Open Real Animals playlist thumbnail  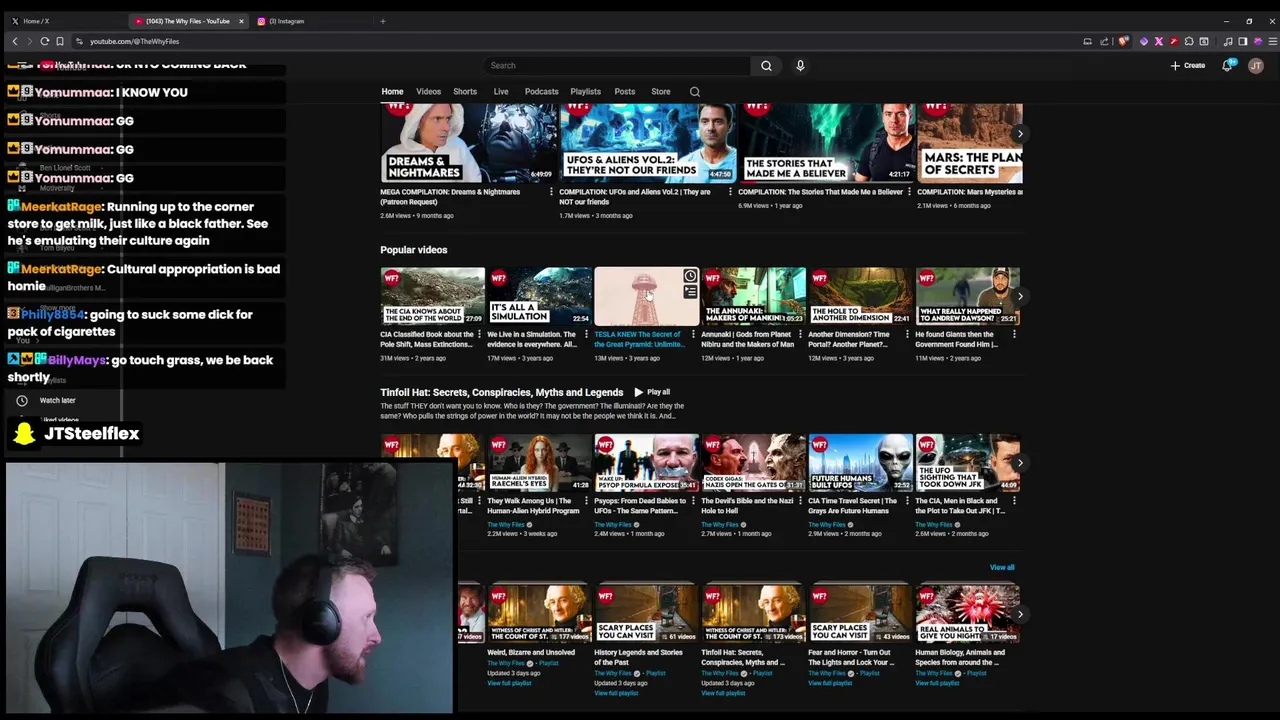967,614
